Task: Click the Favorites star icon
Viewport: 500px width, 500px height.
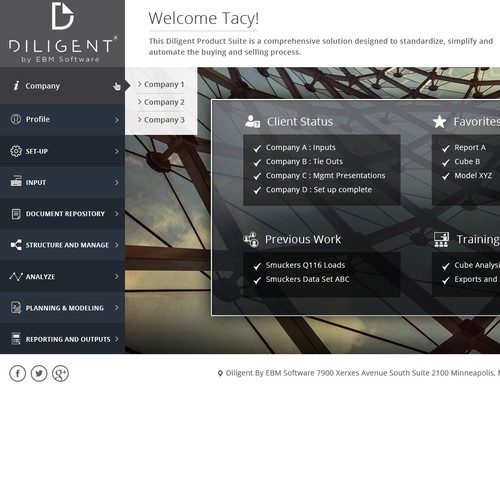Action: pyautogui.click(x=439, y=121)
